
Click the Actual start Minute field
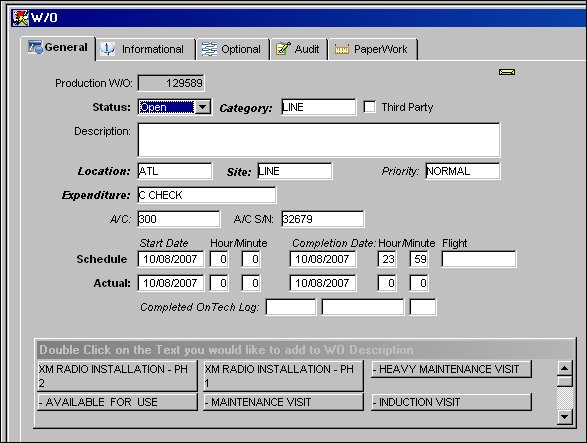click(251, 283)
